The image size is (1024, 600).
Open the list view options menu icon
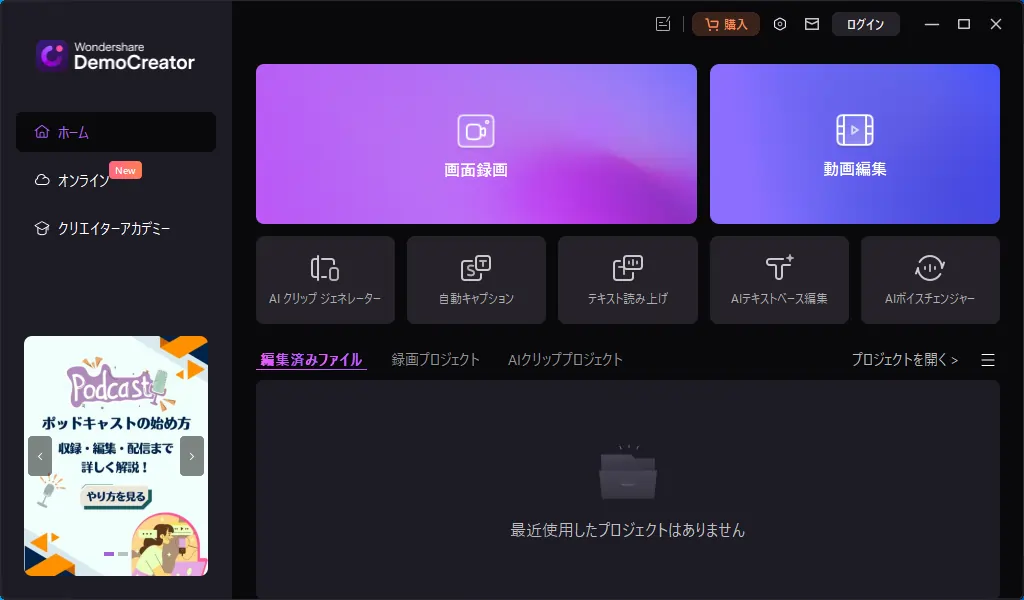(988, 360)
